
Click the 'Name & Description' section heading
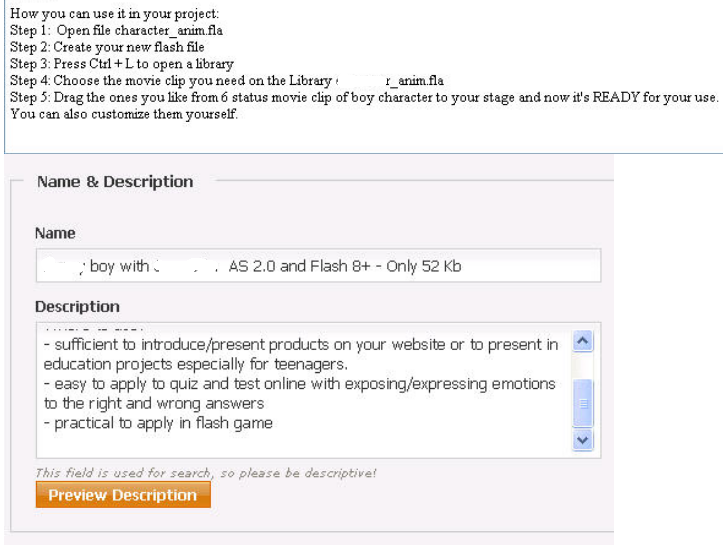coord(115,182)
